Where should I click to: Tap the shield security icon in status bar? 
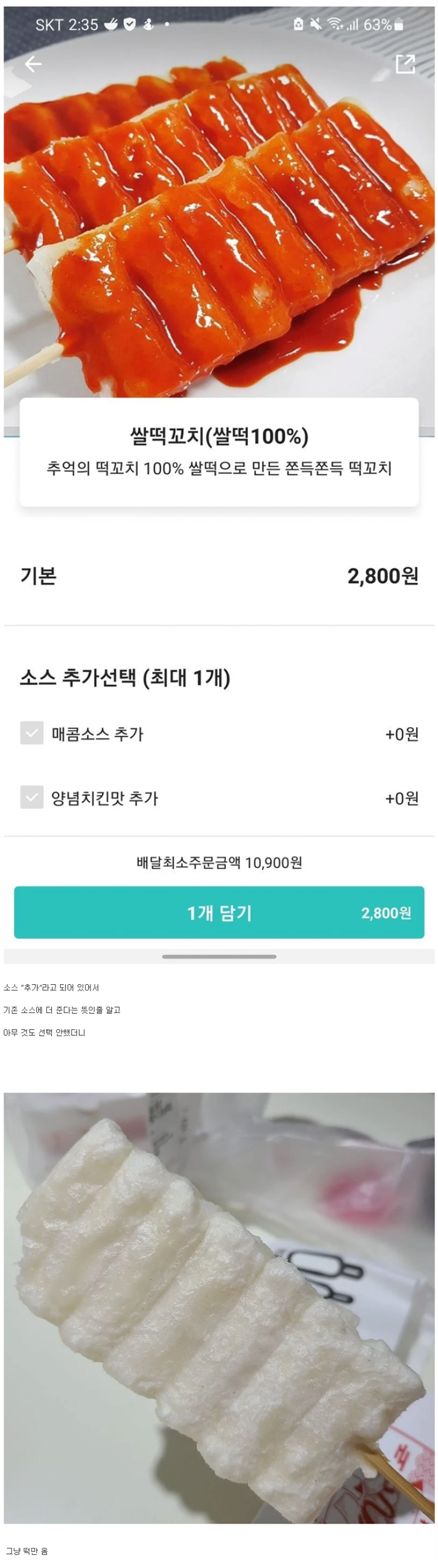(130, 24)
